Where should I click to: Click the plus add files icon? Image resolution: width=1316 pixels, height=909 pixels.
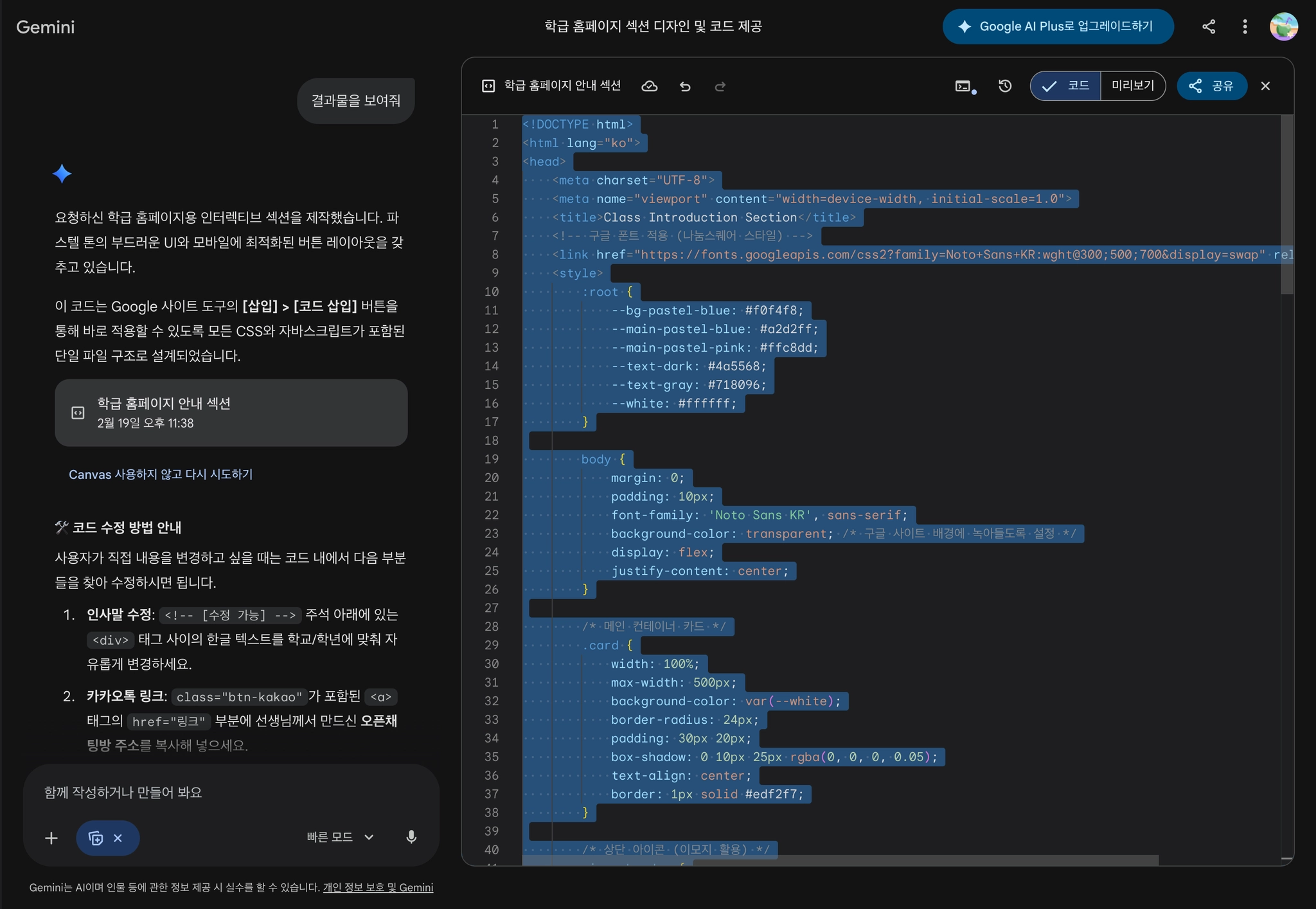point(51,838)
